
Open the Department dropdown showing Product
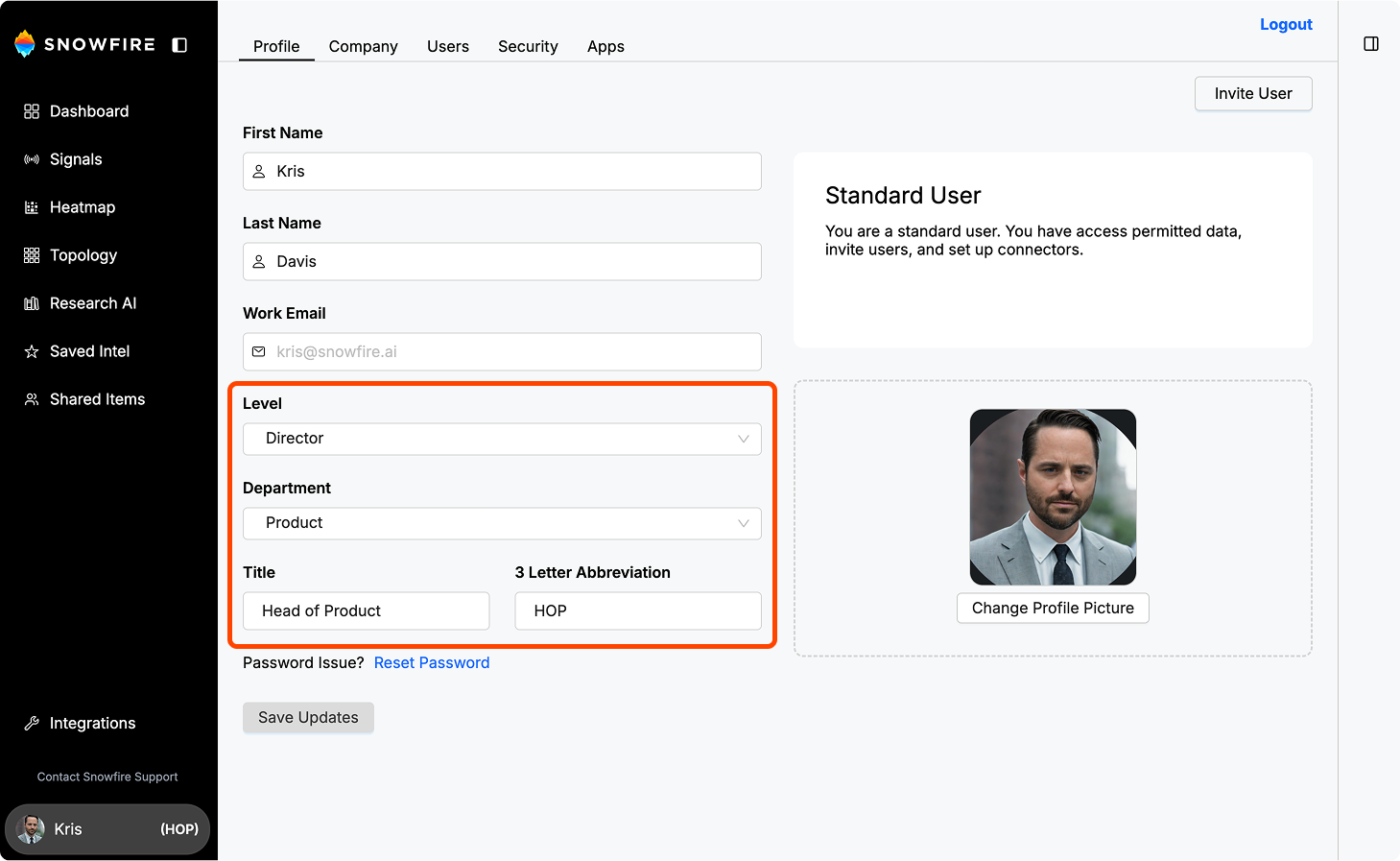point(502,523)
